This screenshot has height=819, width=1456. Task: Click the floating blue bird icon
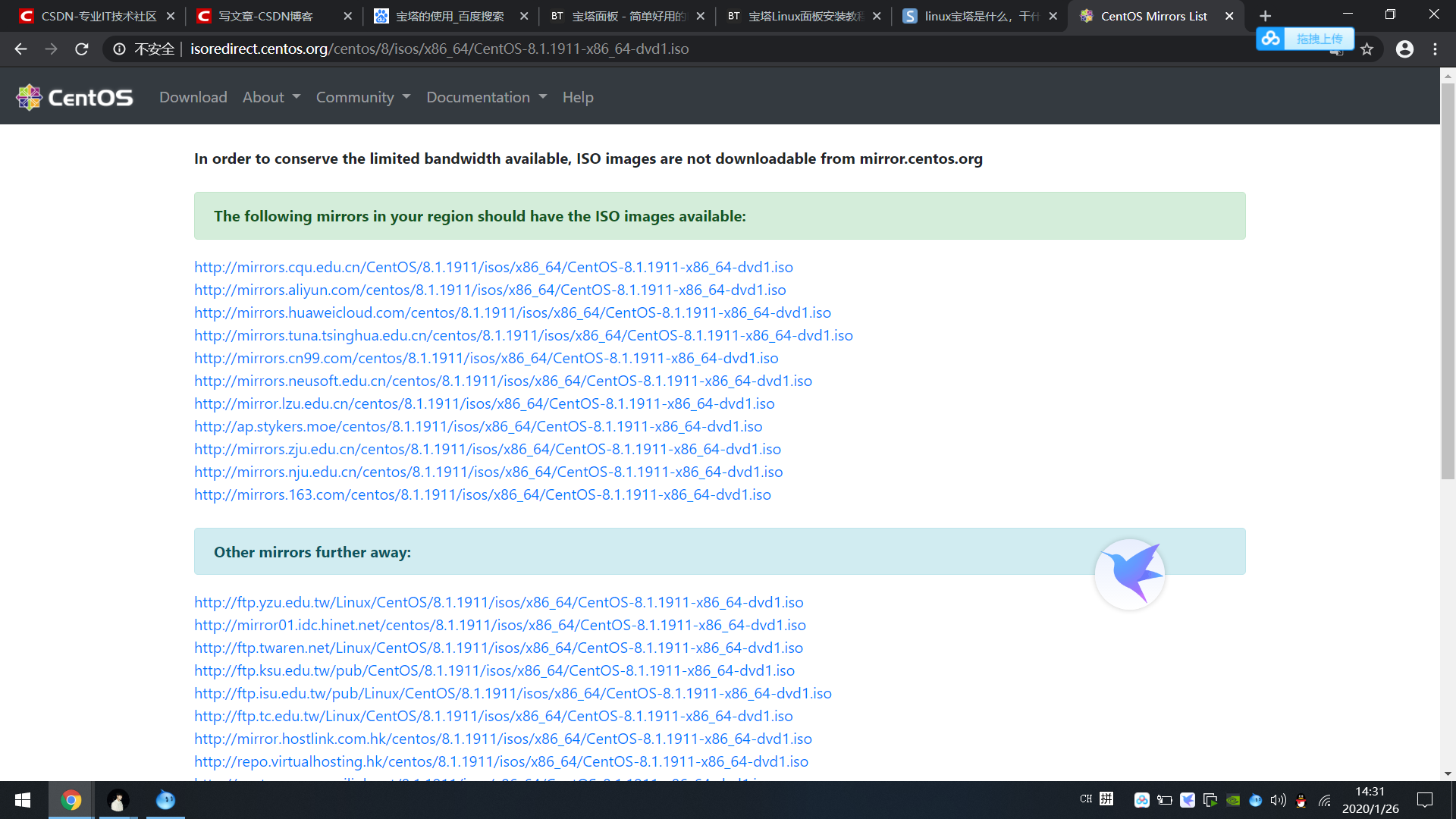[x=1129, y=574]
